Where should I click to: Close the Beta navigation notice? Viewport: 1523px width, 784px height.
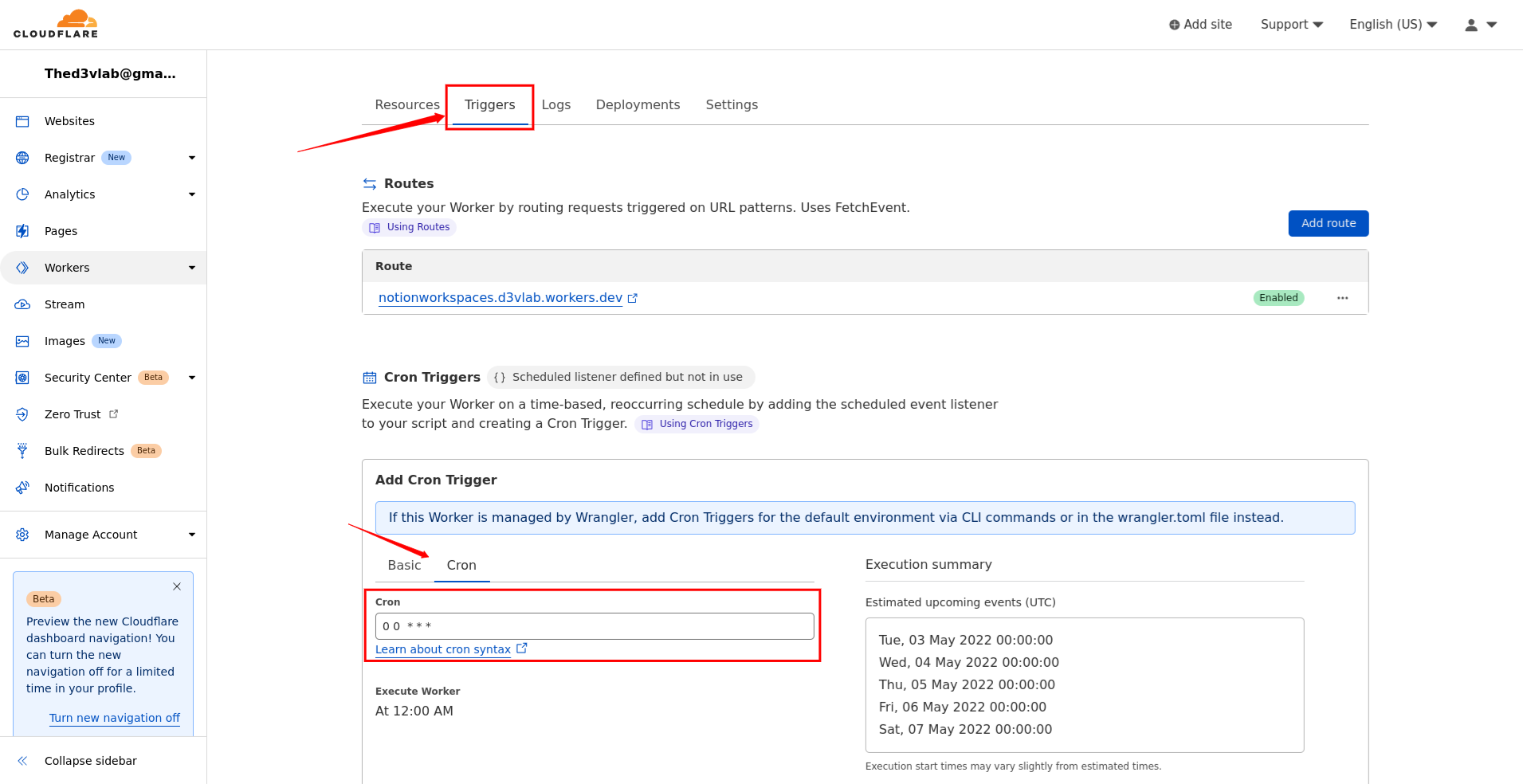point(177,586)
